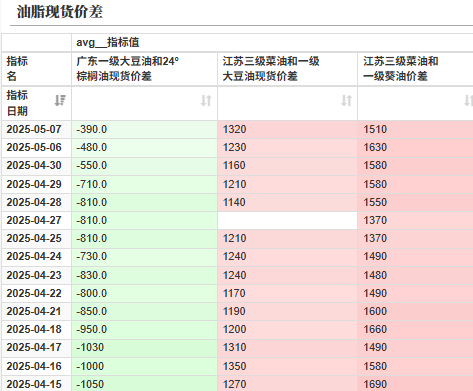The image size is (473, 391).
Task: Click the 江苏三级菜油和一级葵油价差 column header
Action: [415, 69]
